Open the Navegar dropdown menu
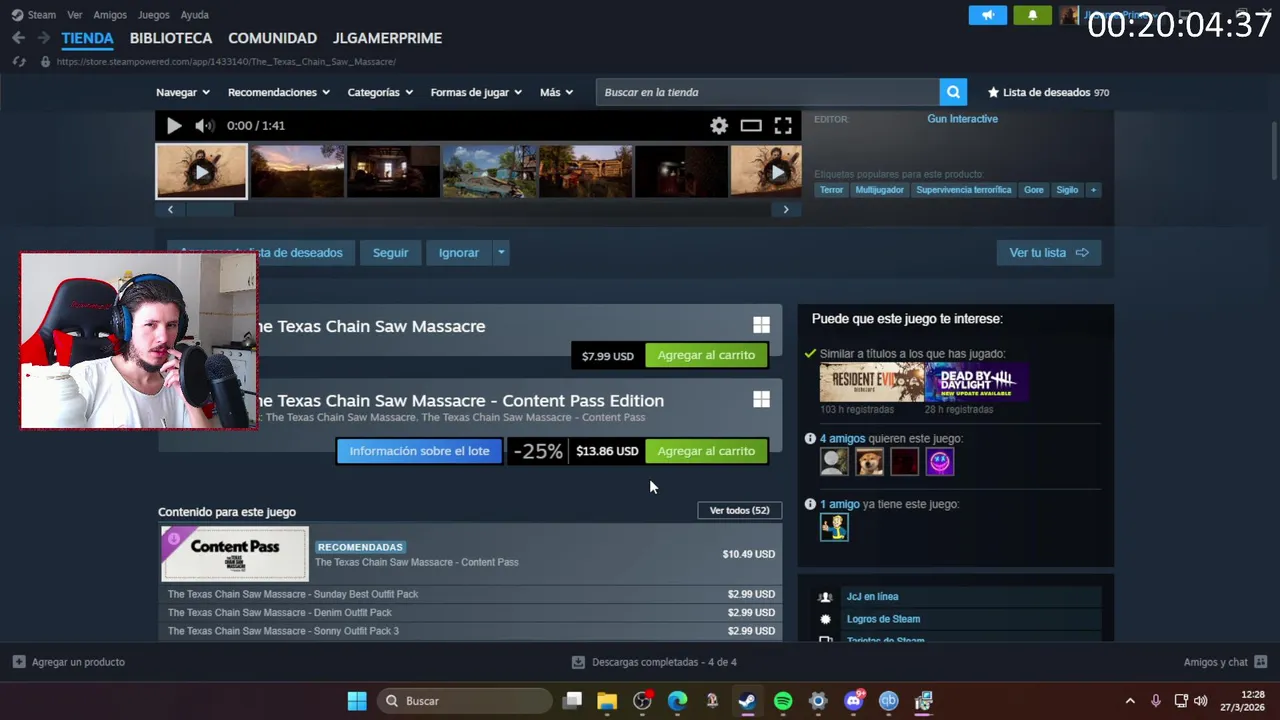This screenshot has width=1280, height=720. [x=183, y=92]
